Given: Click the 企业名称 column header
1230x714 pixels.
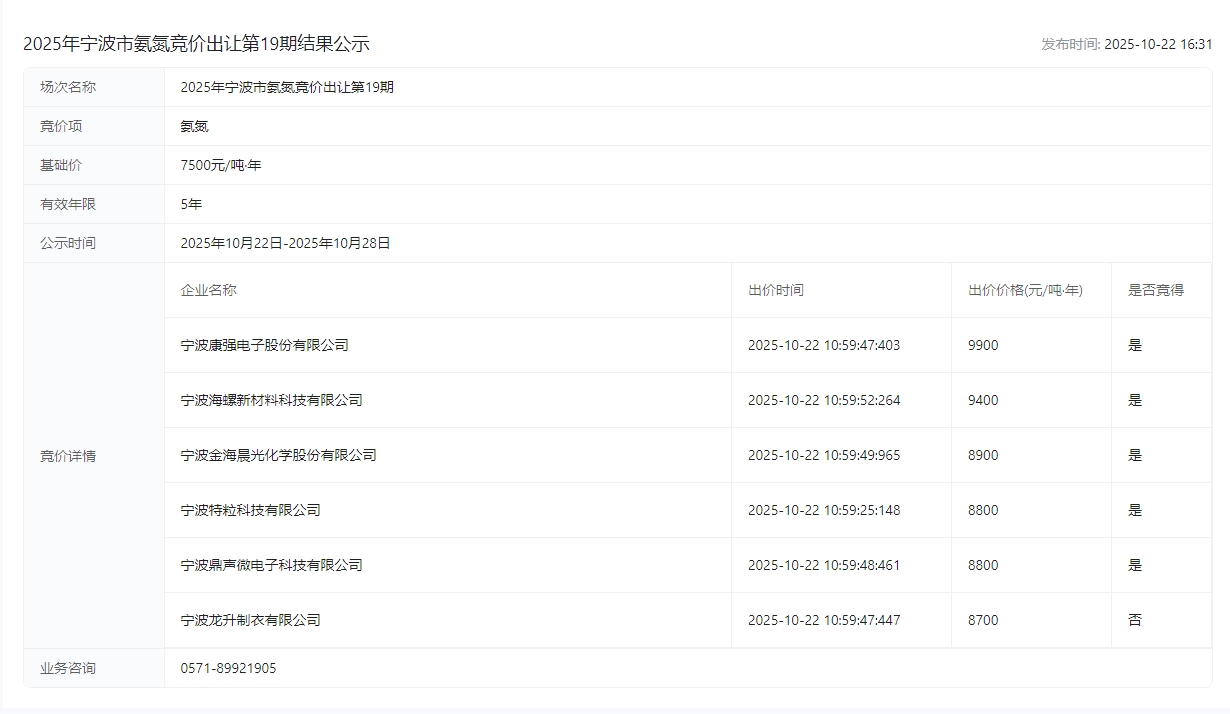Looking at the screenshot, I should [x=208, y=290].
